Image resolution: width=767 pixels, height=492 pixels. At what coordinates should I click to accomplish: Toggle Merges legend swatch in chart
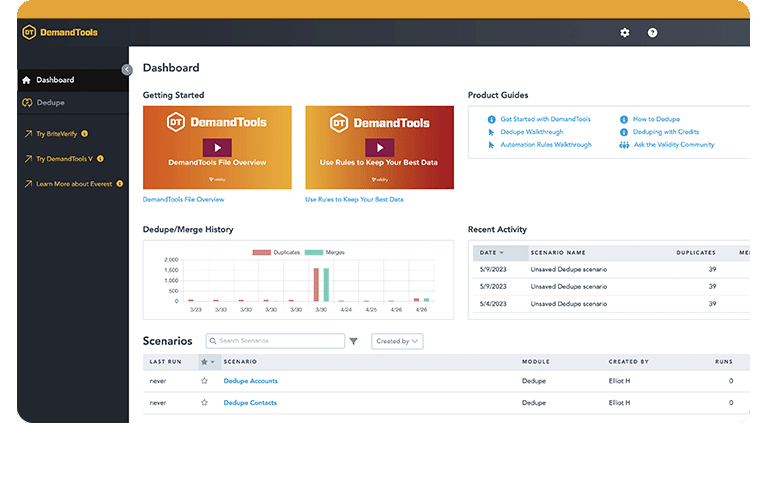coord(314,252)
